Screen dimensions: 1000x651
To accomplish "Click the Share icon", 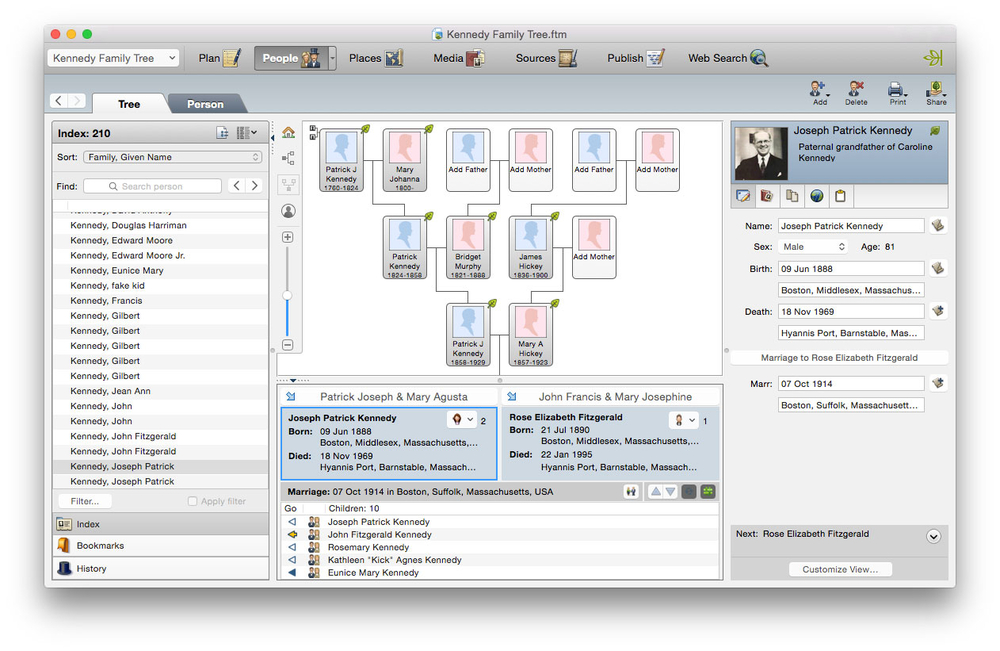I will pos(936,92).
